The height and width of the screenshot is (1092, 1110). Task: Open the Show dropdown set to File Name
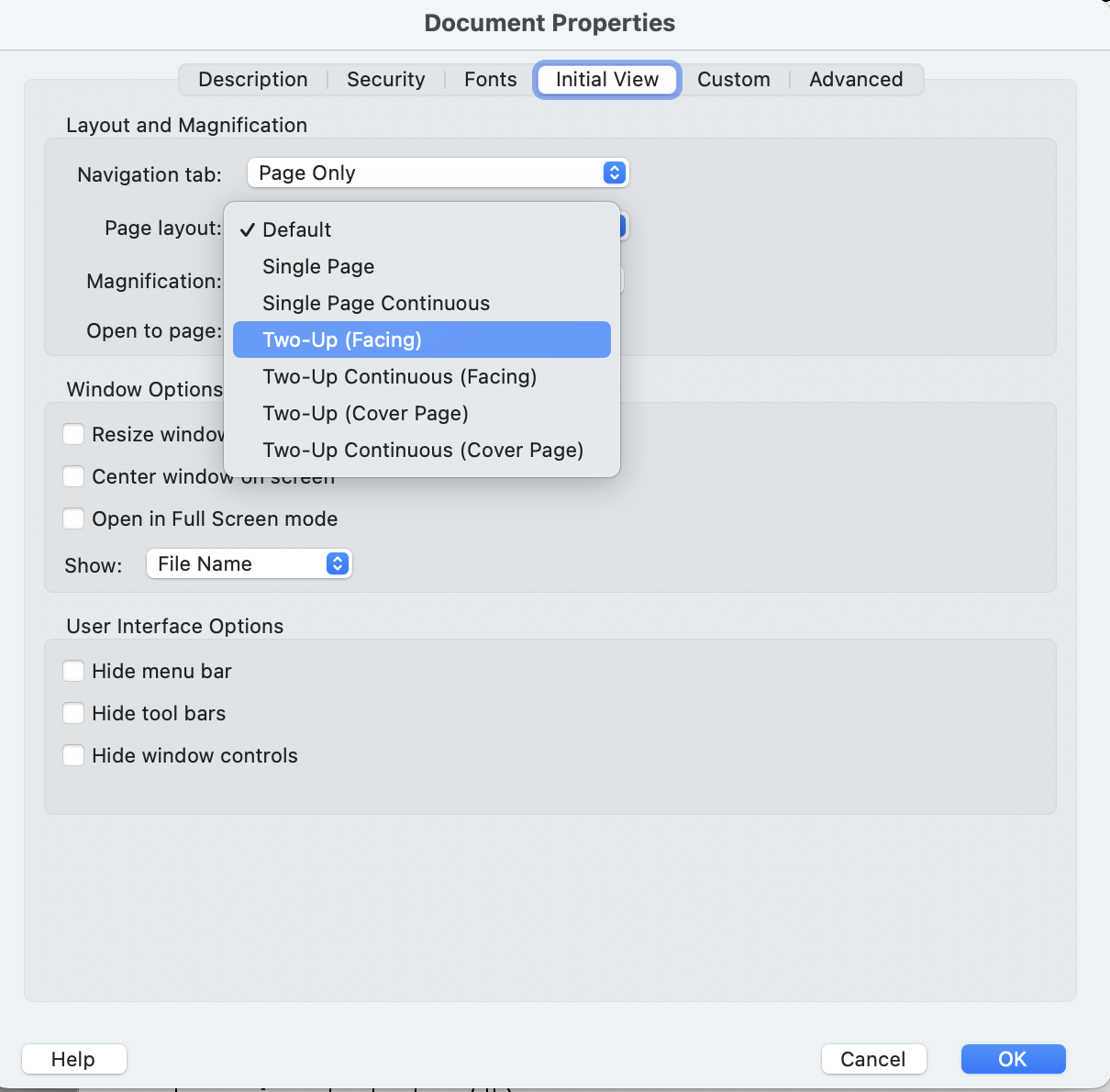[249, 563]
